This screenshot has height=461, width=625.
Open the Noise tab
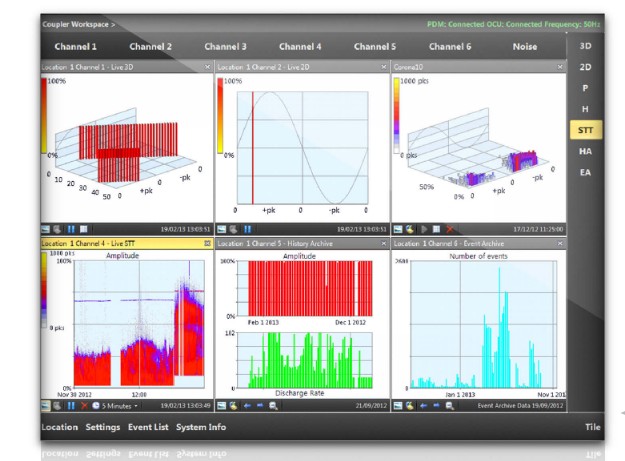524,46
